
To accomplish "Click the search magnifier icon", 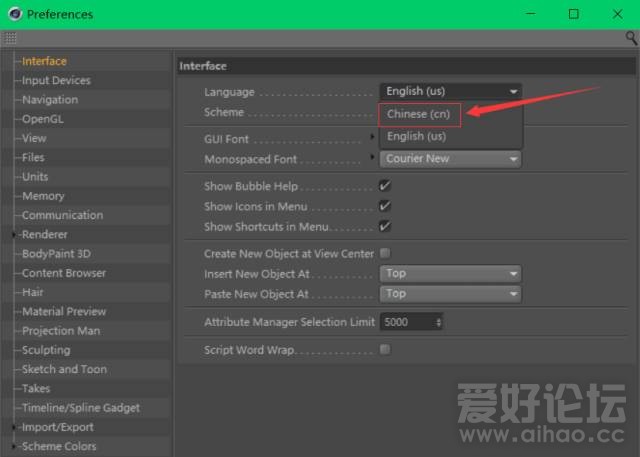I will pos(631,37).
